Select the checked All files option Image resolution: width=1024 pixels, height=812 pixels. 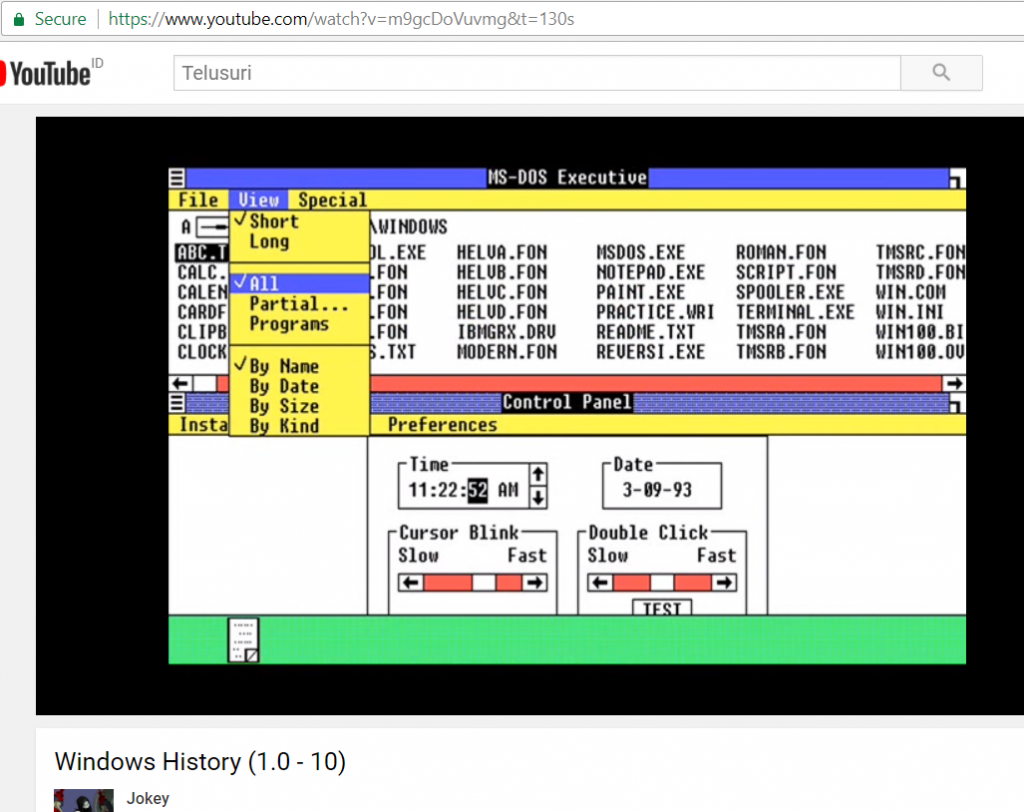[264, 283]
